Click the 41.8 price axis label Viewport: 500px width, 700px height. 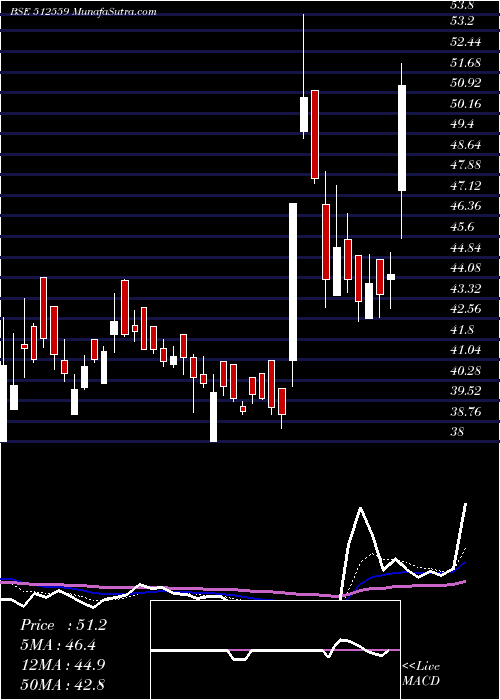coord(464,329)
